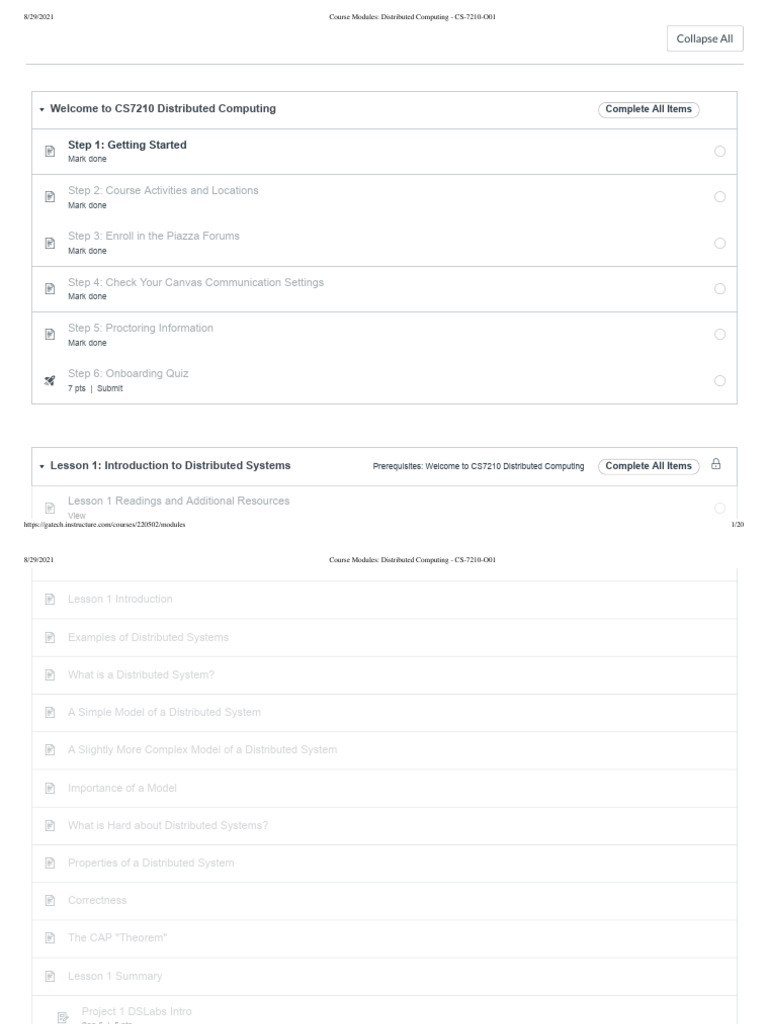Open What is Hard about Distributed Systems? lesson
Viewport: 768px width, 1024px height.
(x=168, y=825)
